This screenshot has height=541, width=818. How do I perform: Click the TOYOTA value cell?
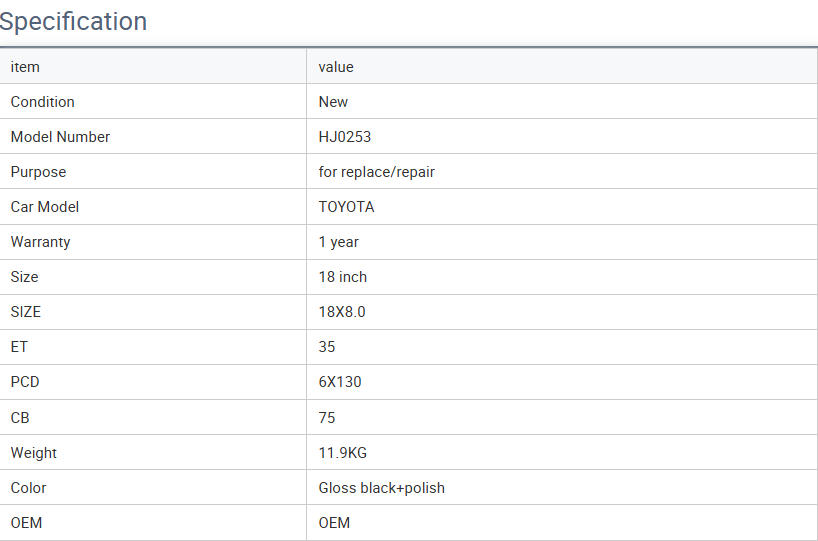(x=347, y=207)
